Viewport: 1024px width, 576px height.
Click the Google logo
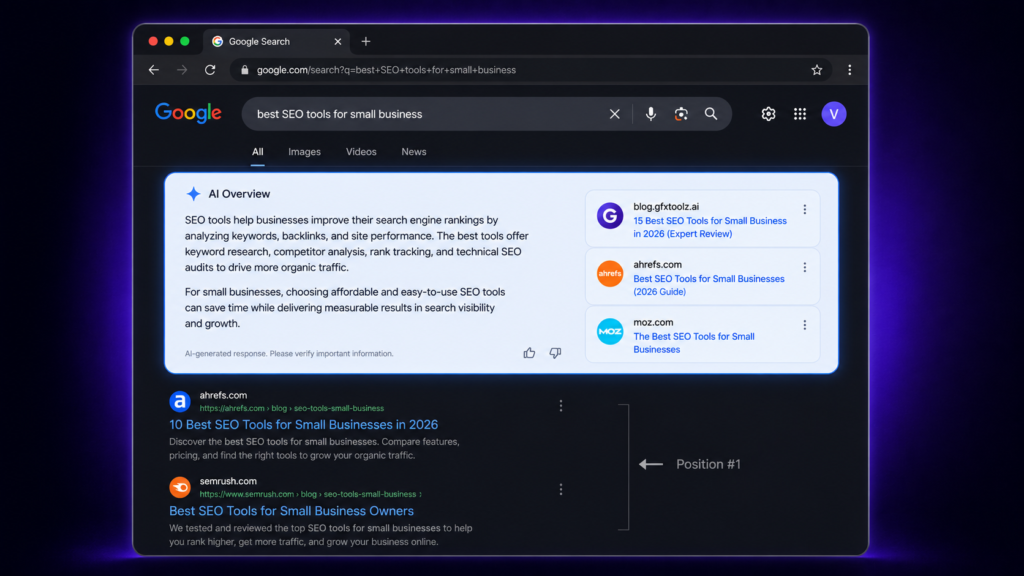pyautogui.click(x=188, y=113)
